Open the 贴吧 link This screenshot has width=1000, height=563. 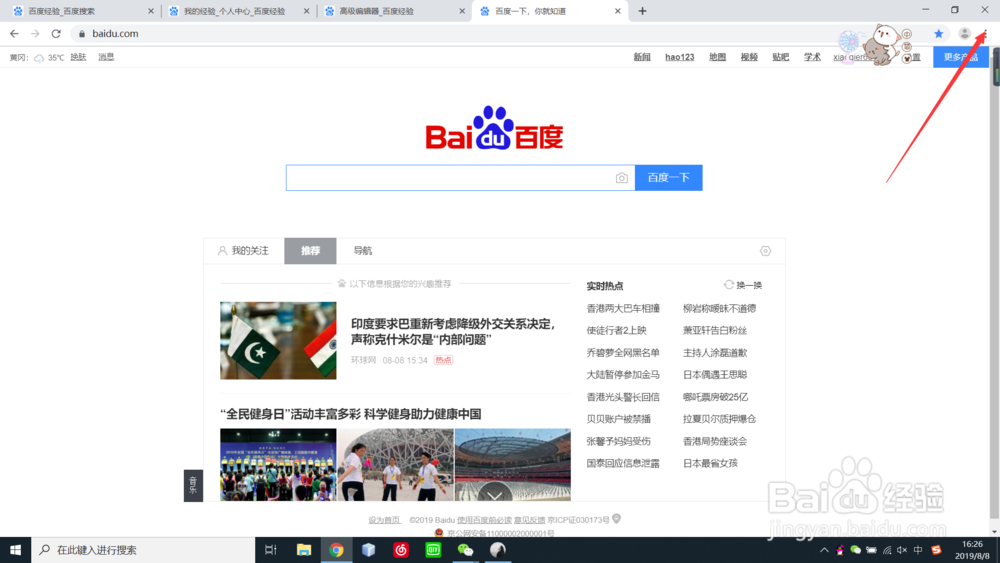tap(781, 57)
